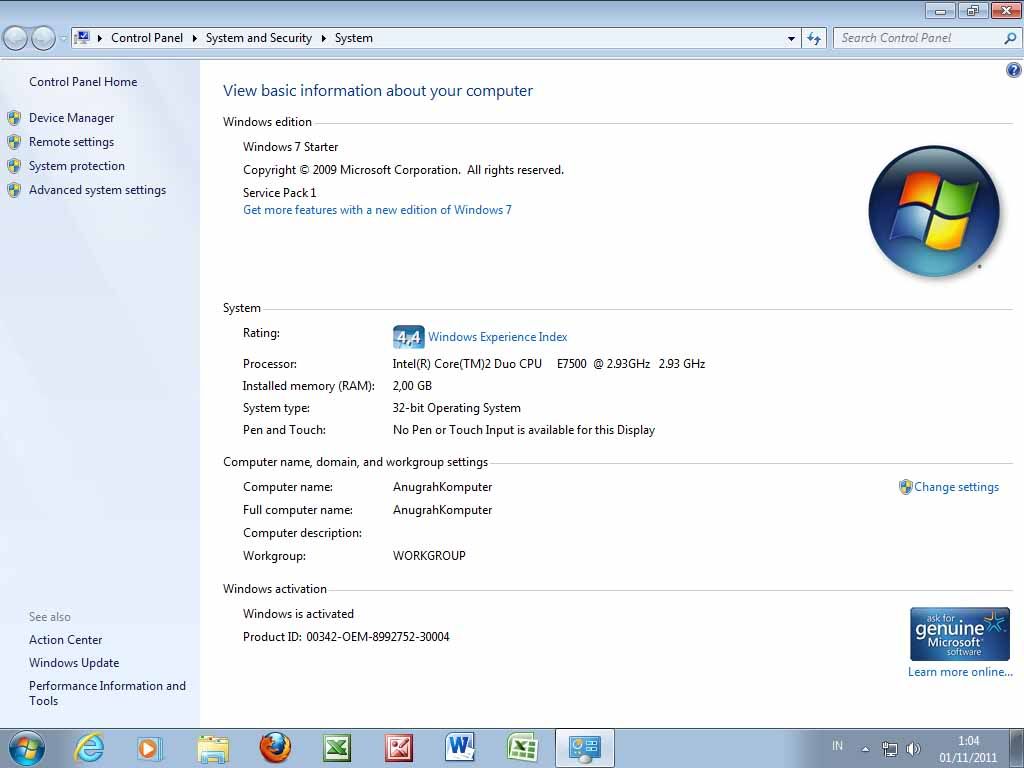Click the active Control Panel taskbar button
This screenshot has width=1024, height=768.
coord(584,748)
